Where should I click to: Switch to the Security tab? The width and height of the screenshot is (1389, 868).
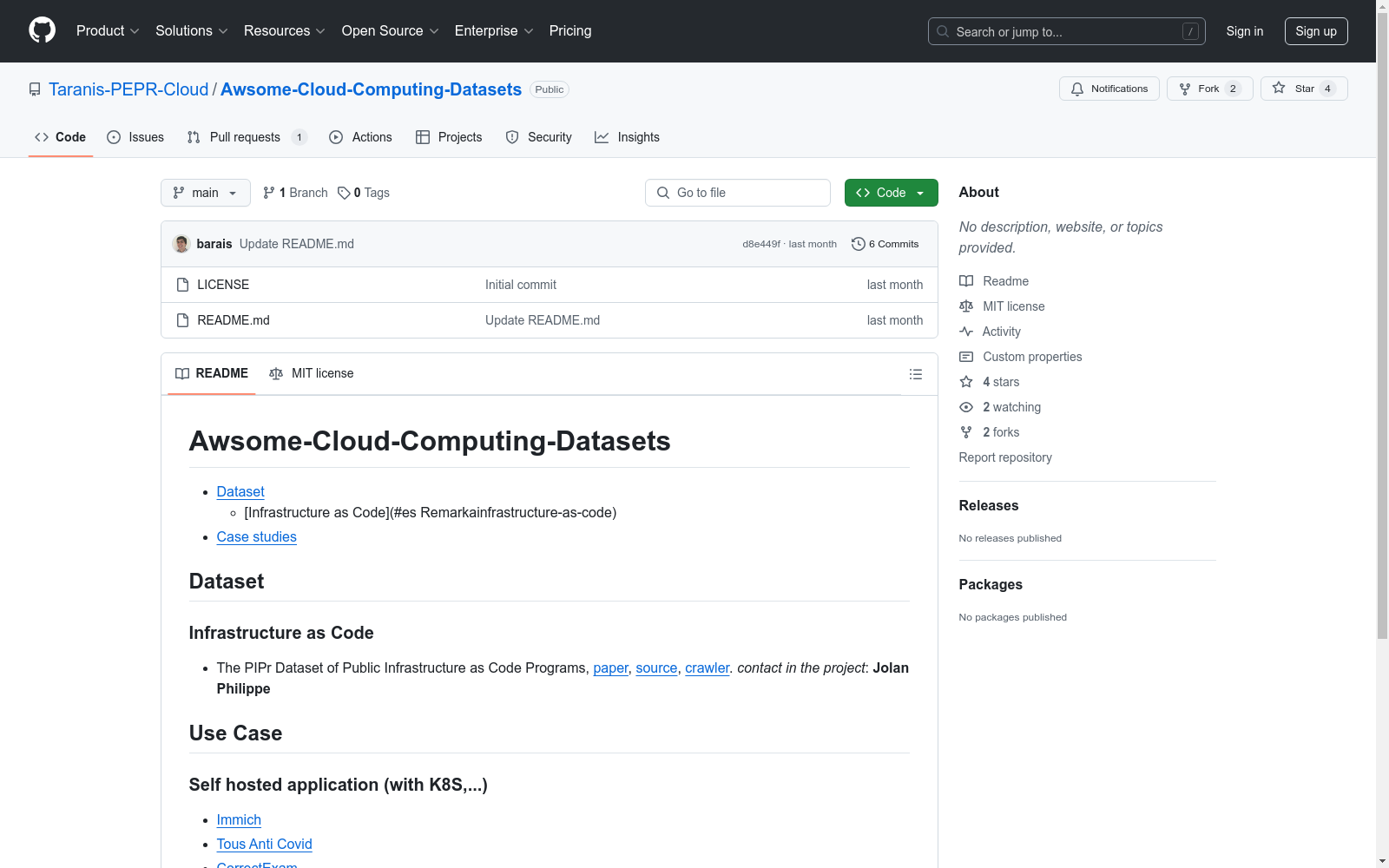538,137
